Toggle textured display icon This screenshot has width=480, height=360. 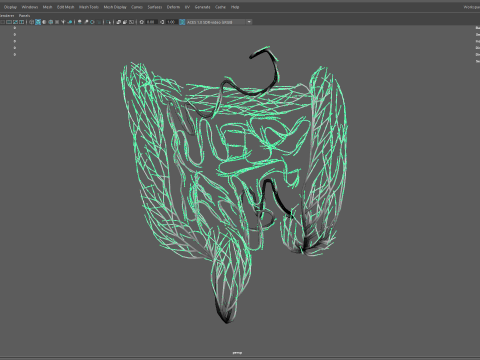57,22
